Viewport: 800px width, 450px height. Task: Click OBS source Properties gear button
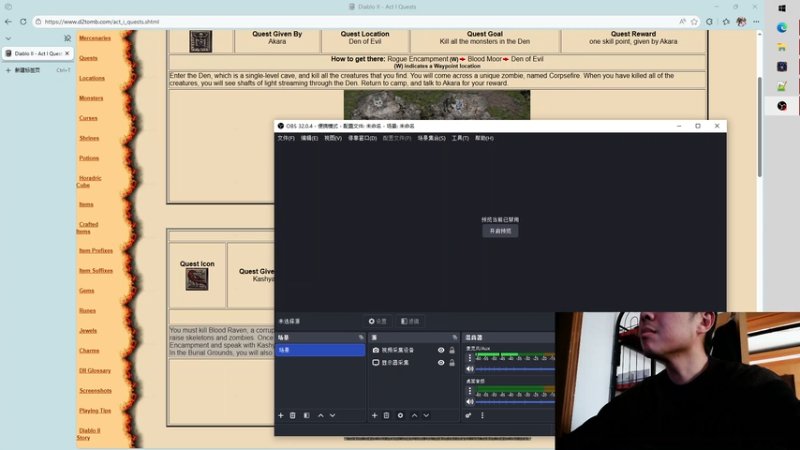[378, 321]
